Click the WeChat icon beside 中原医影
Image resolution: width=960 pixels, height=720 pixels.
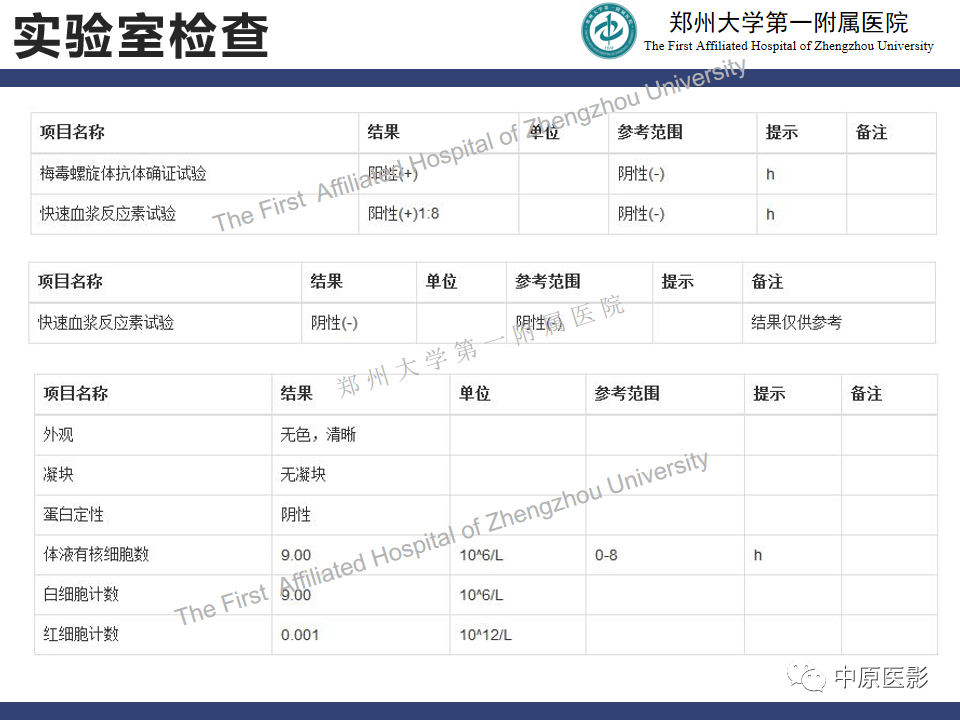[x=806, y=677]
